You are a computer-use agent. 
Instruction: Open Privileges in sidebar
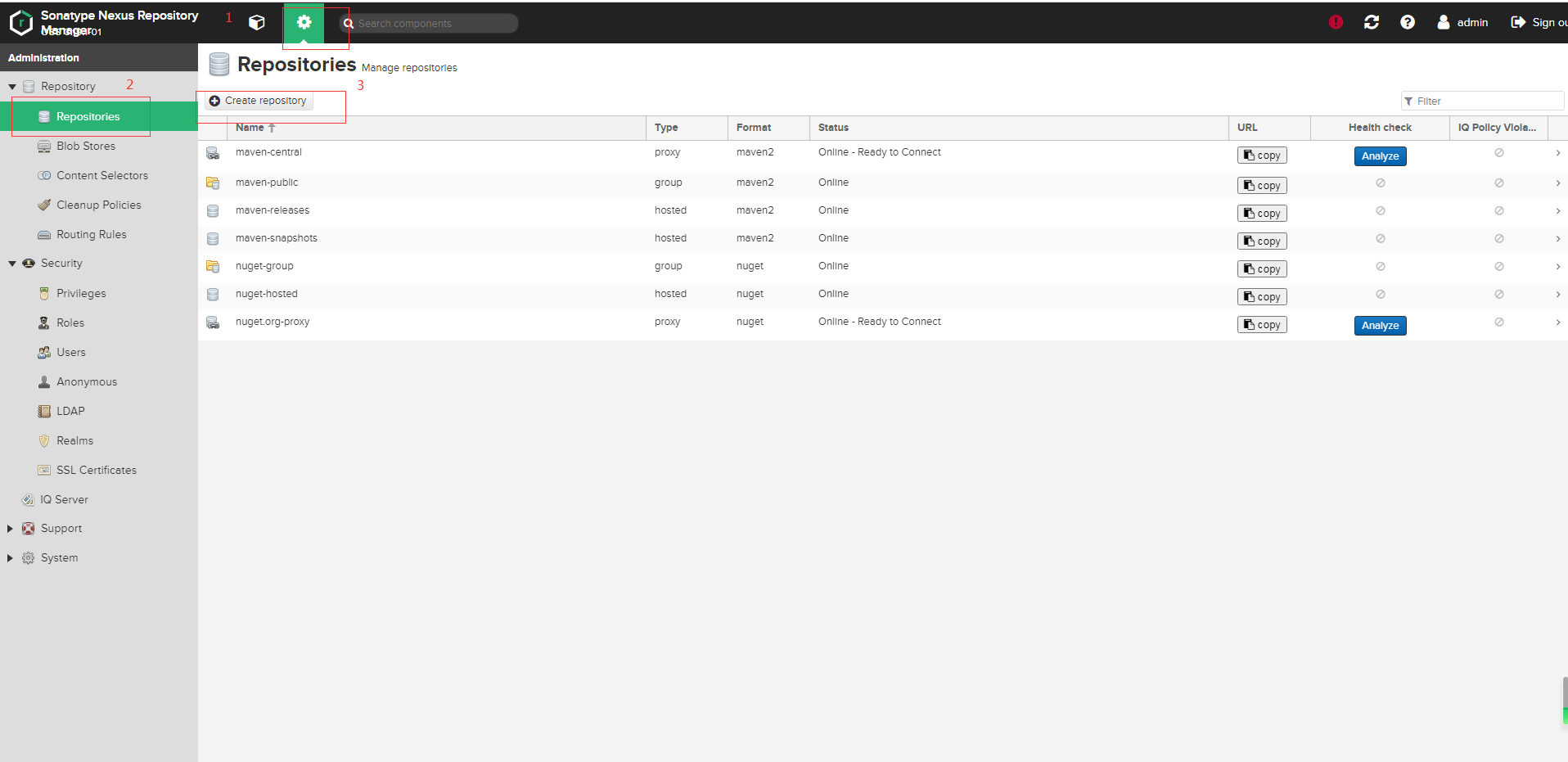pyautogui.click(x=81, y=293)
